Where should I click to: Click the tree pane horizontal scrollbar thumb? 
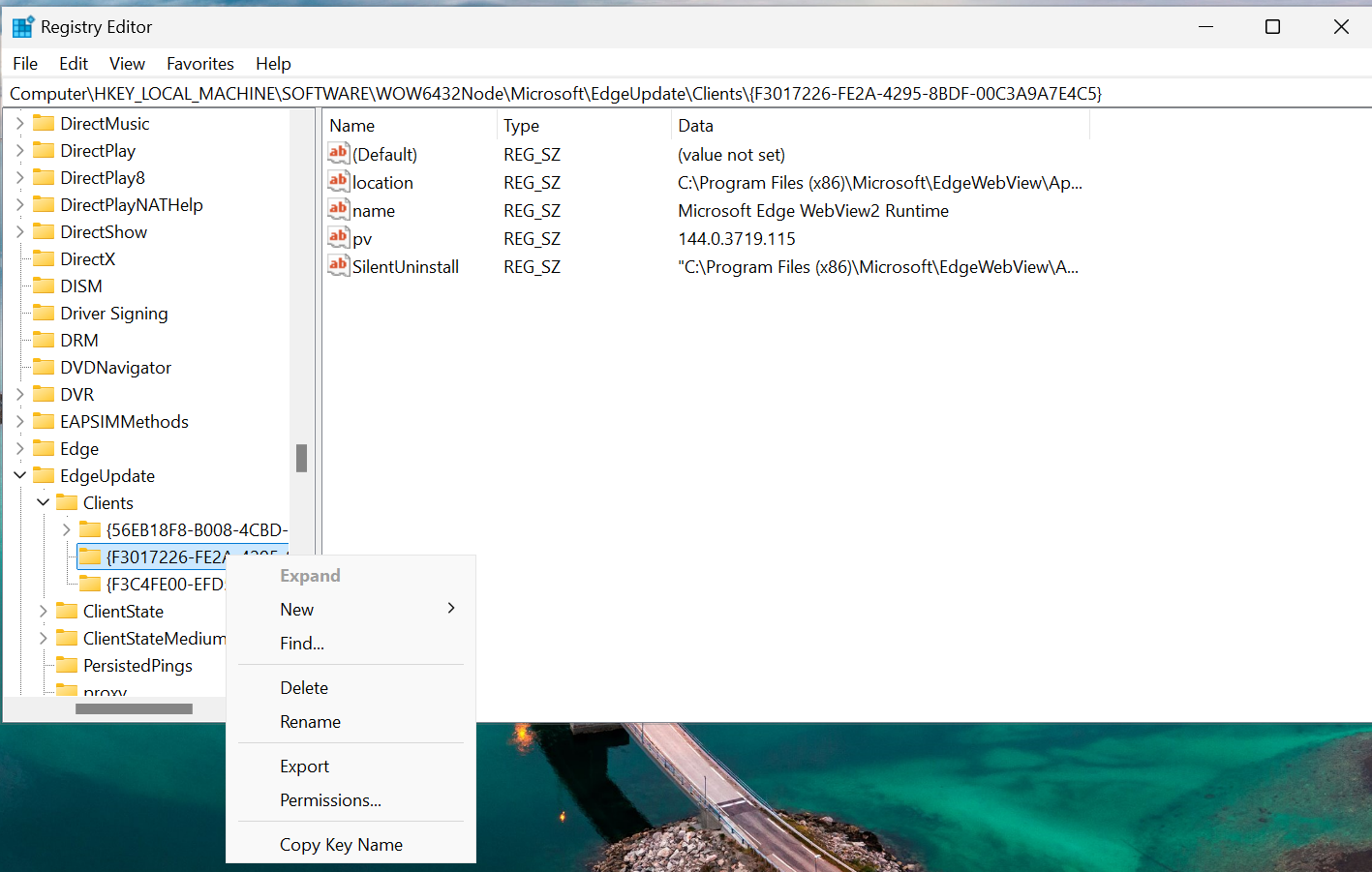click(x=134, y=708)
